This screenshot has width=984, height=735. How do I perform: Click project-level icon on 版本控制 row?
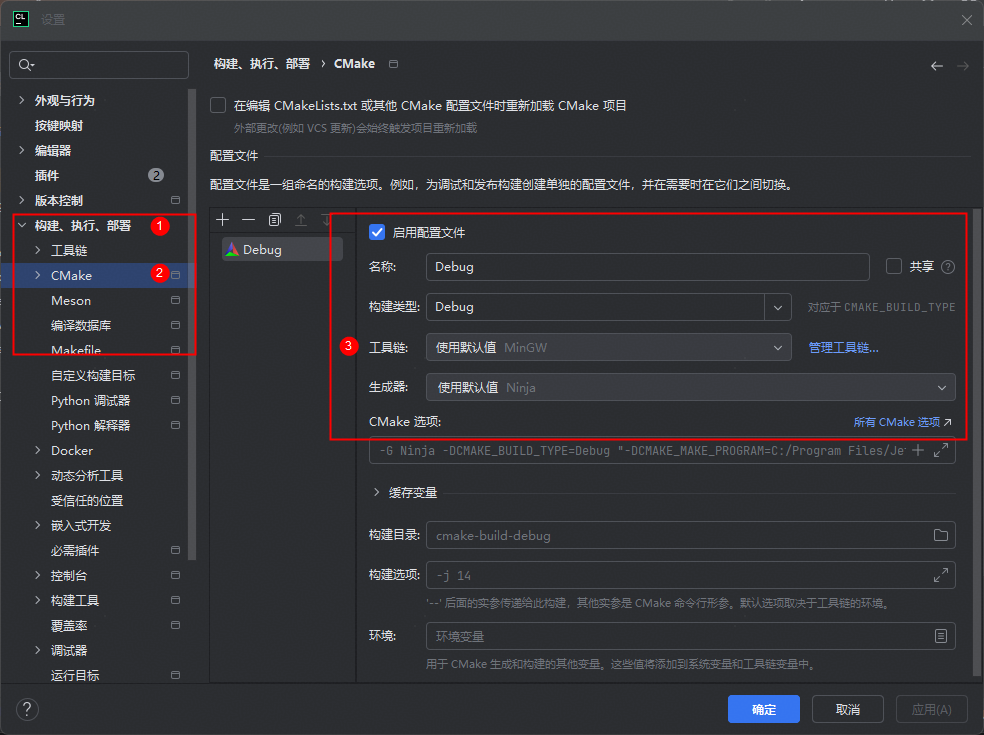pyautogui.click(x=176, y=200)
